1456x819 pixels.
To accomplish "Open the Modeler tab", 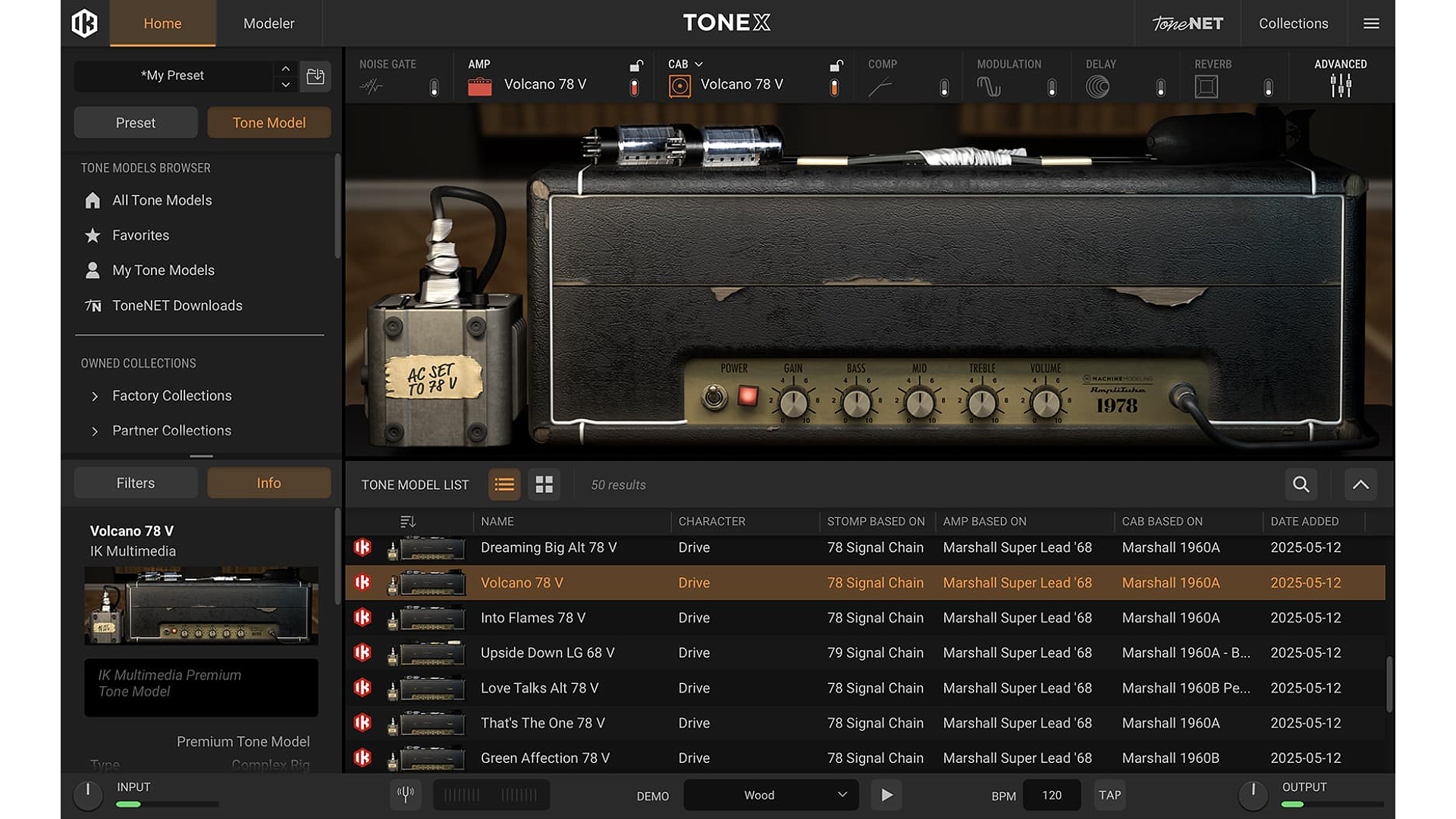I will [268, 24].
